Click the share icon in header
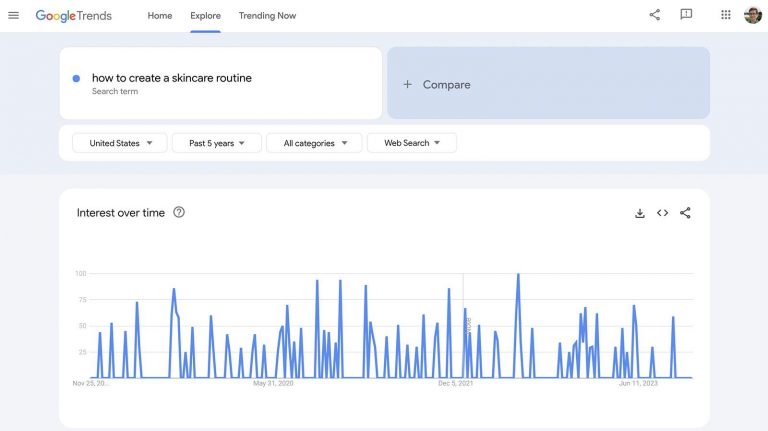 click(655, 15)
